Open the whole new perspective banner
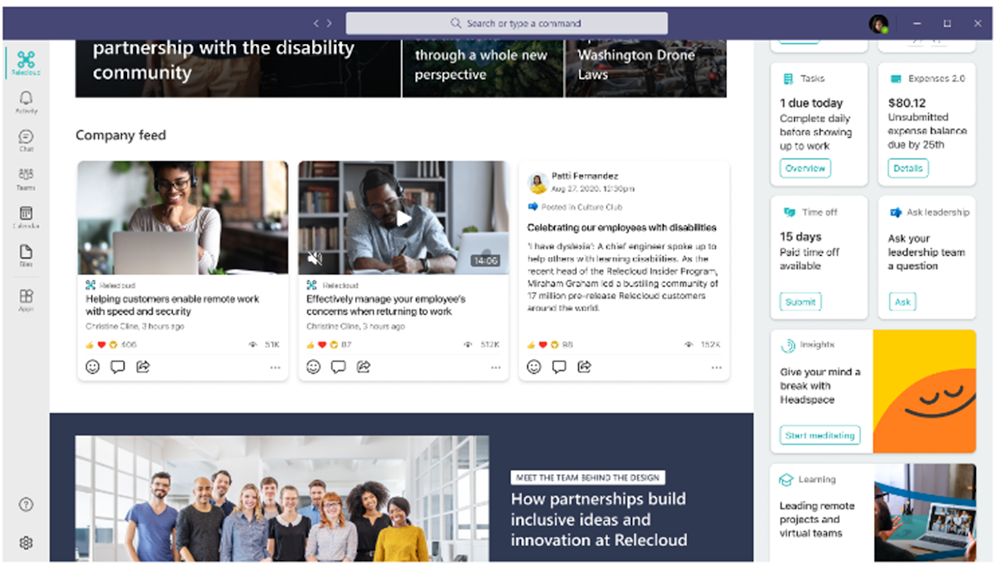Screen dimensions: 999x571 [483, 69]
